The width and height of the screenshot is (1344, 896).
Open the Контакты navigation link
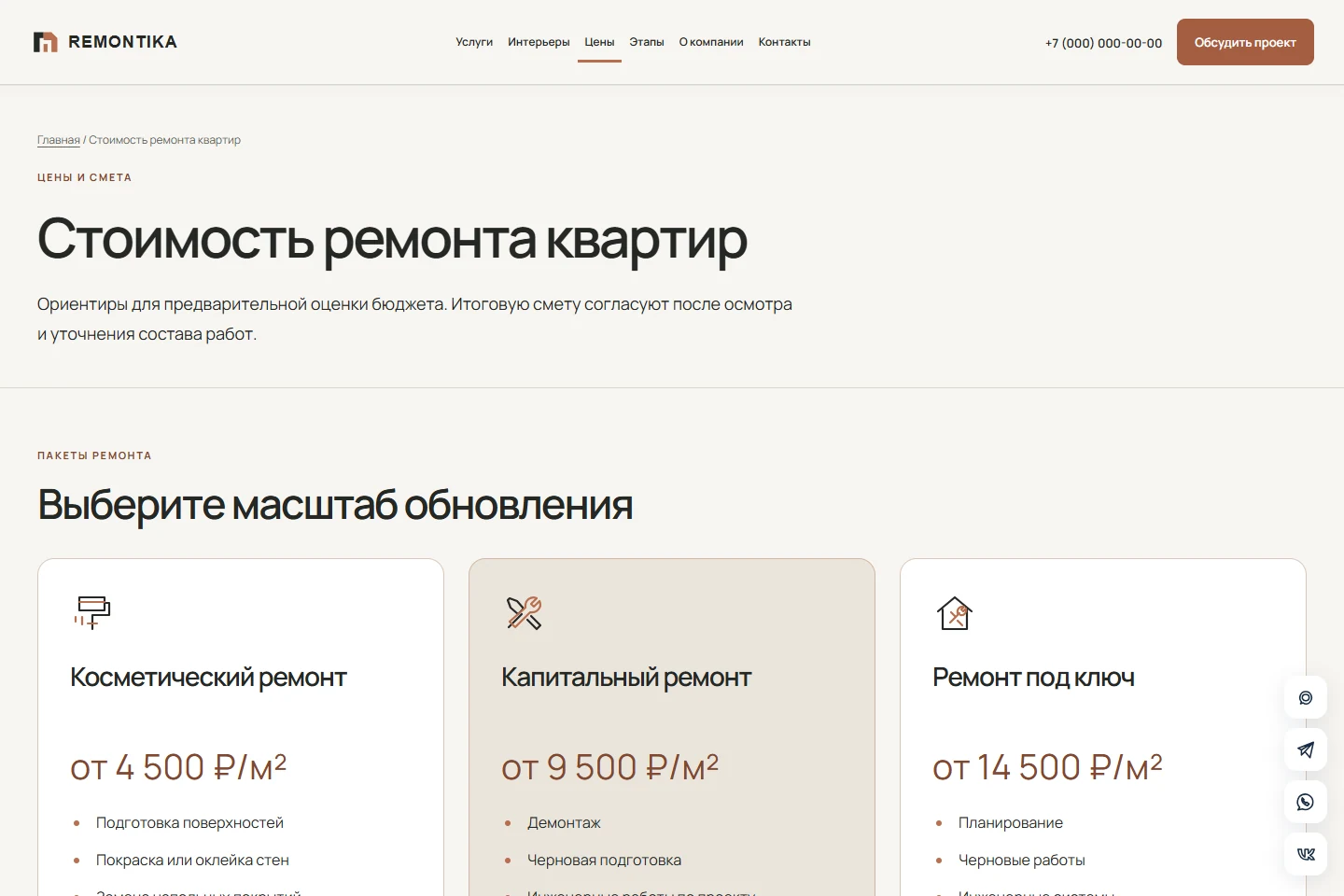tap(785, 42)
